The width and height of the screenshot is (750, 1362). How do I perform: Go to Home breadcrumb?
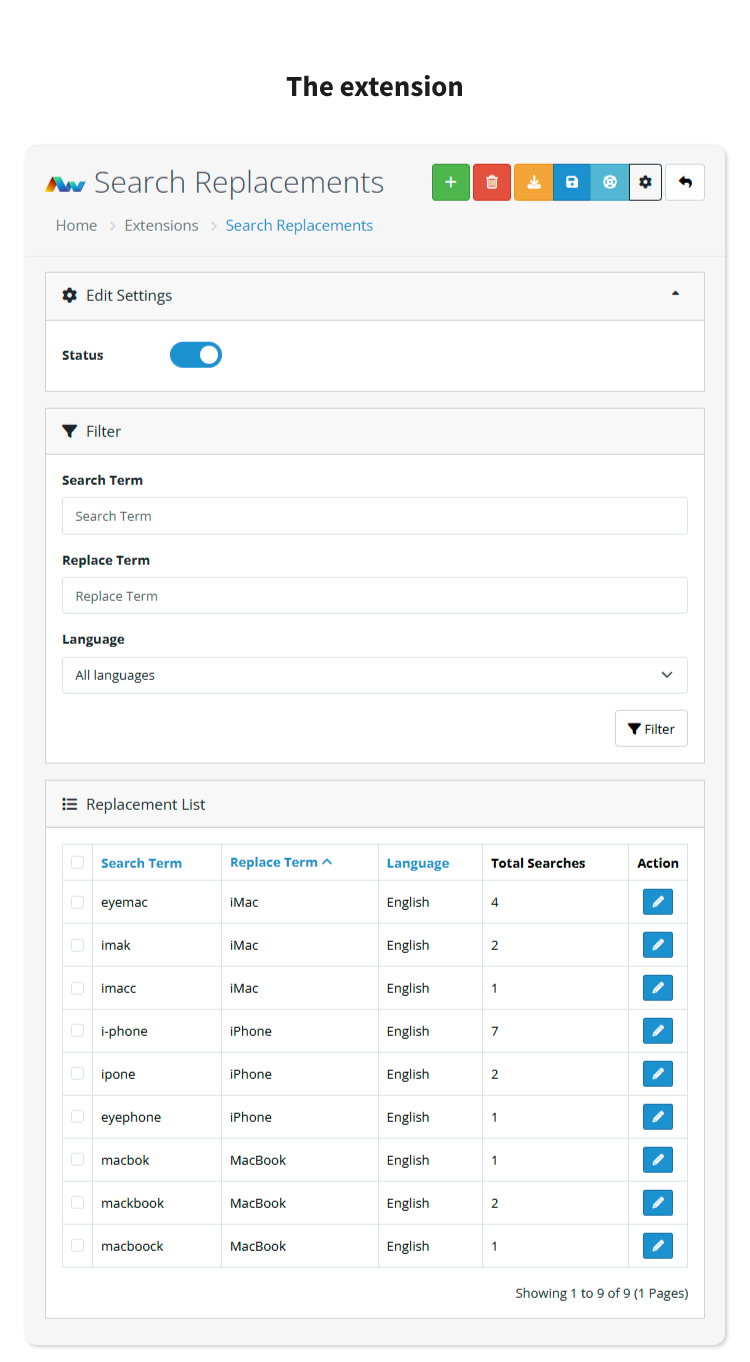[76, 225]
